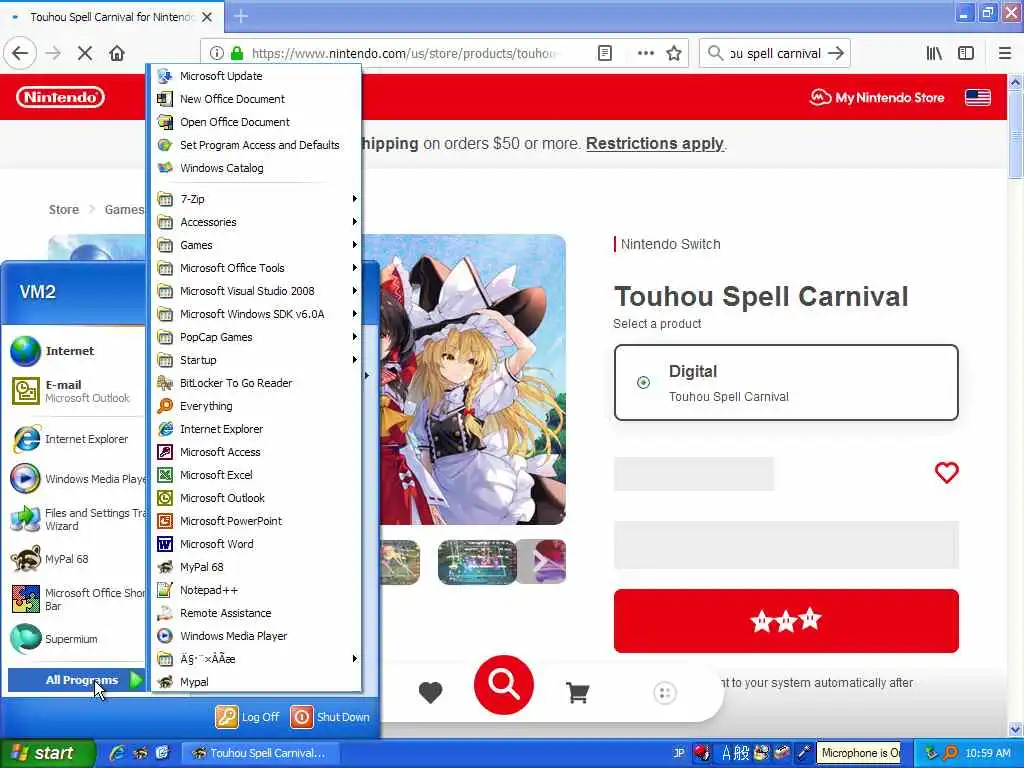Click the Shut Down button

click(330, 716)
